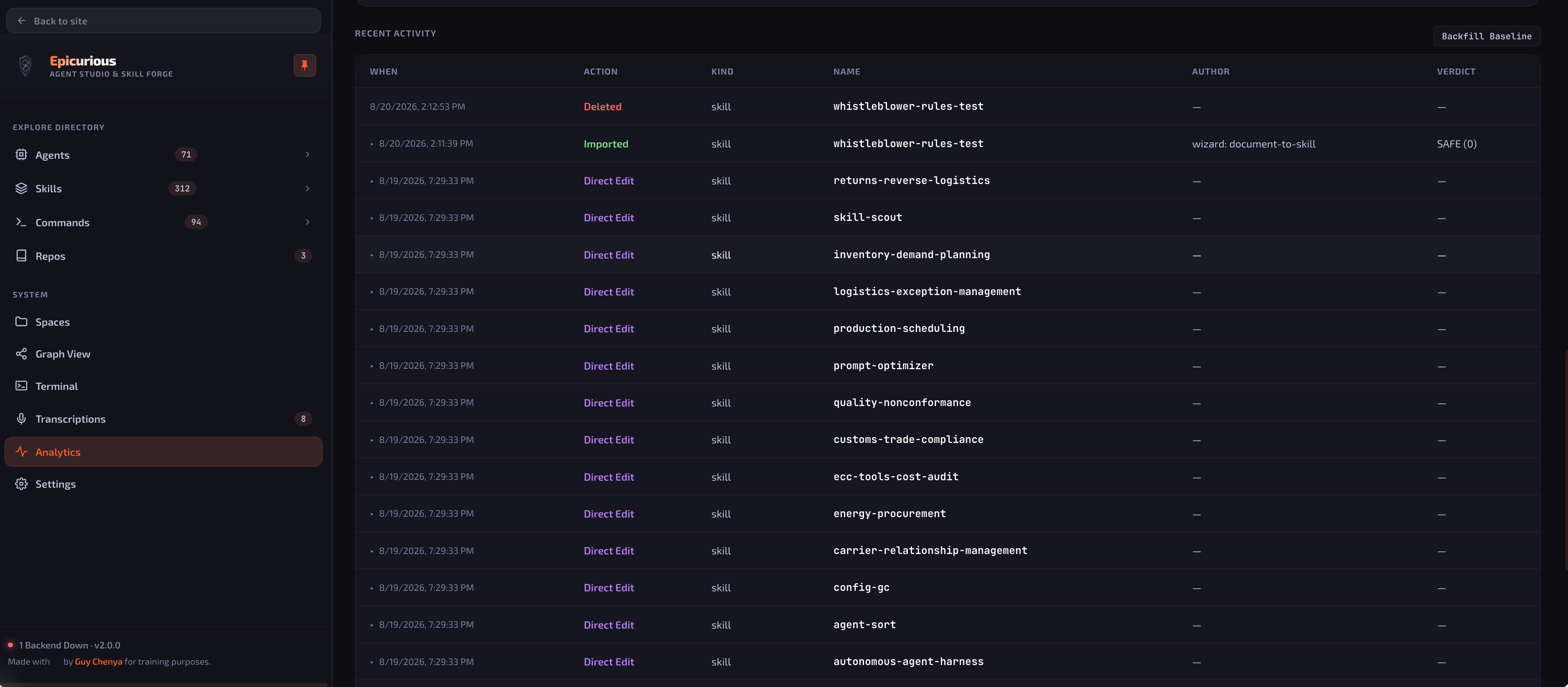The height and width of the screenshot is (687, 1568).
Task: Open the Terminal page
Action: click(163, 386)
